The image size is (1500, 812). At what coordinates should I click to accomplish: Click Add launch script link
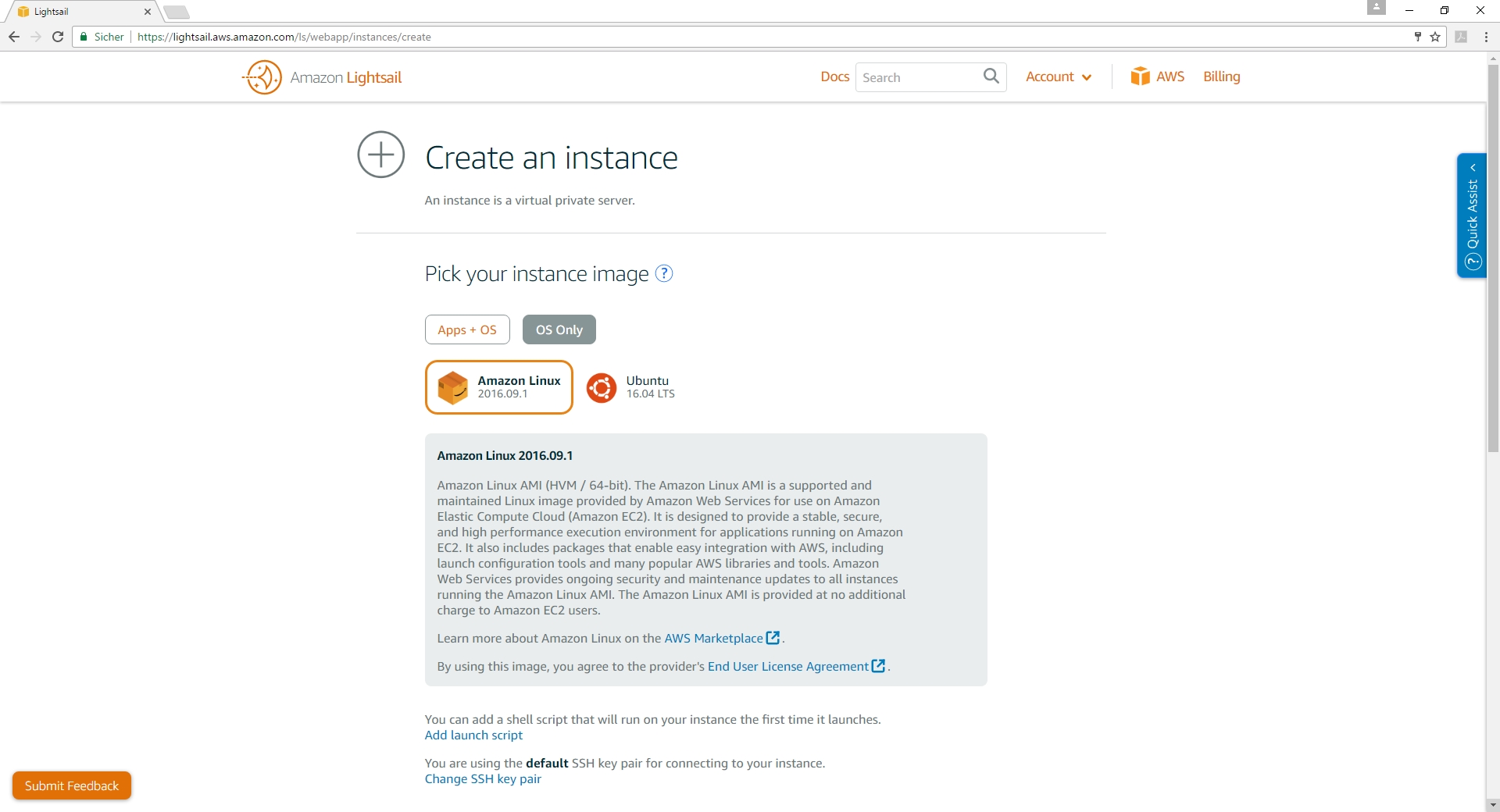tap(473, 735)
